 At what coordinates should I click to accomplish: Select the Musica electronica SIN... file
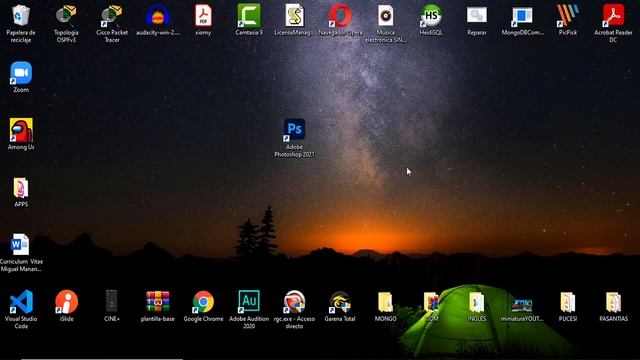click(386, 16)
